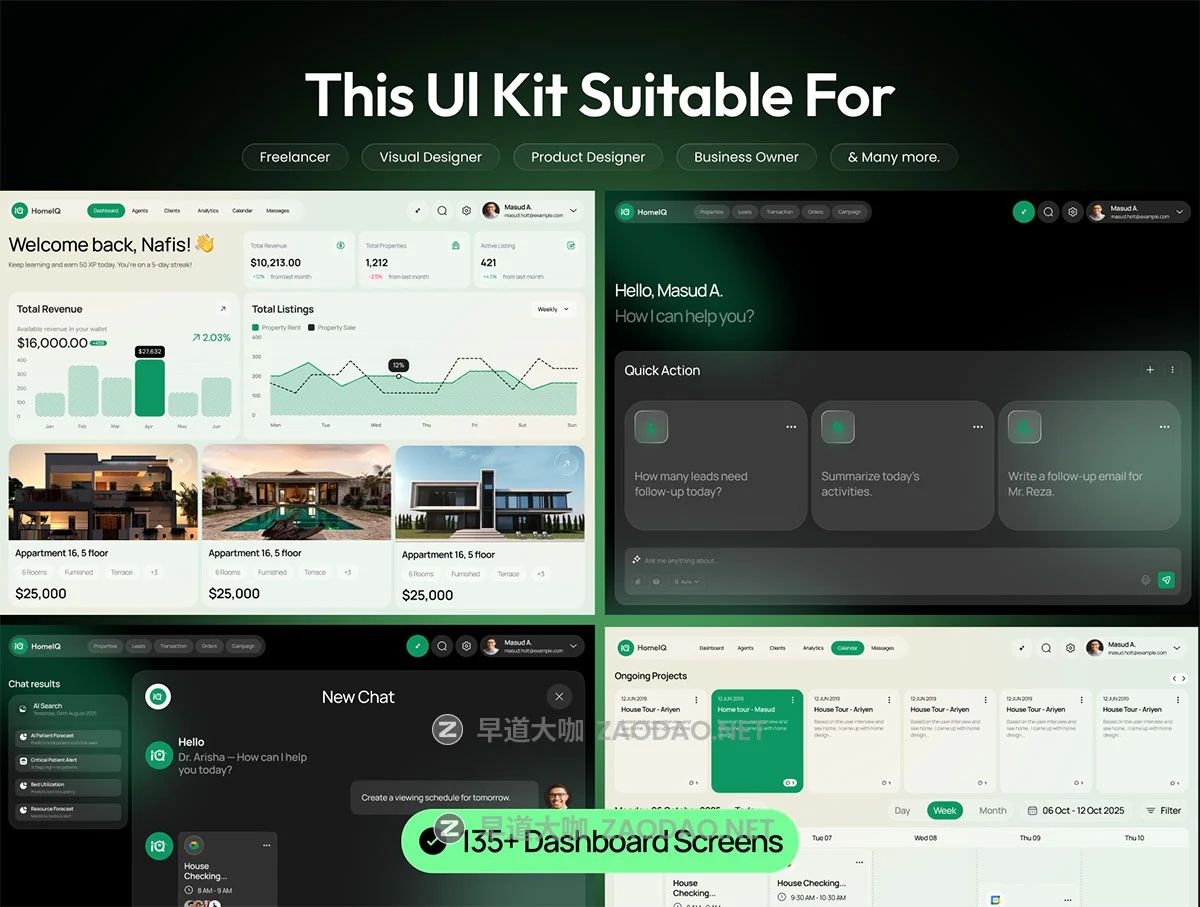Image resolution: width=1200 pixels, height=907 pixels.
Task: Click search icon on Welcome back dashboard header
Action: pos(442,211)
